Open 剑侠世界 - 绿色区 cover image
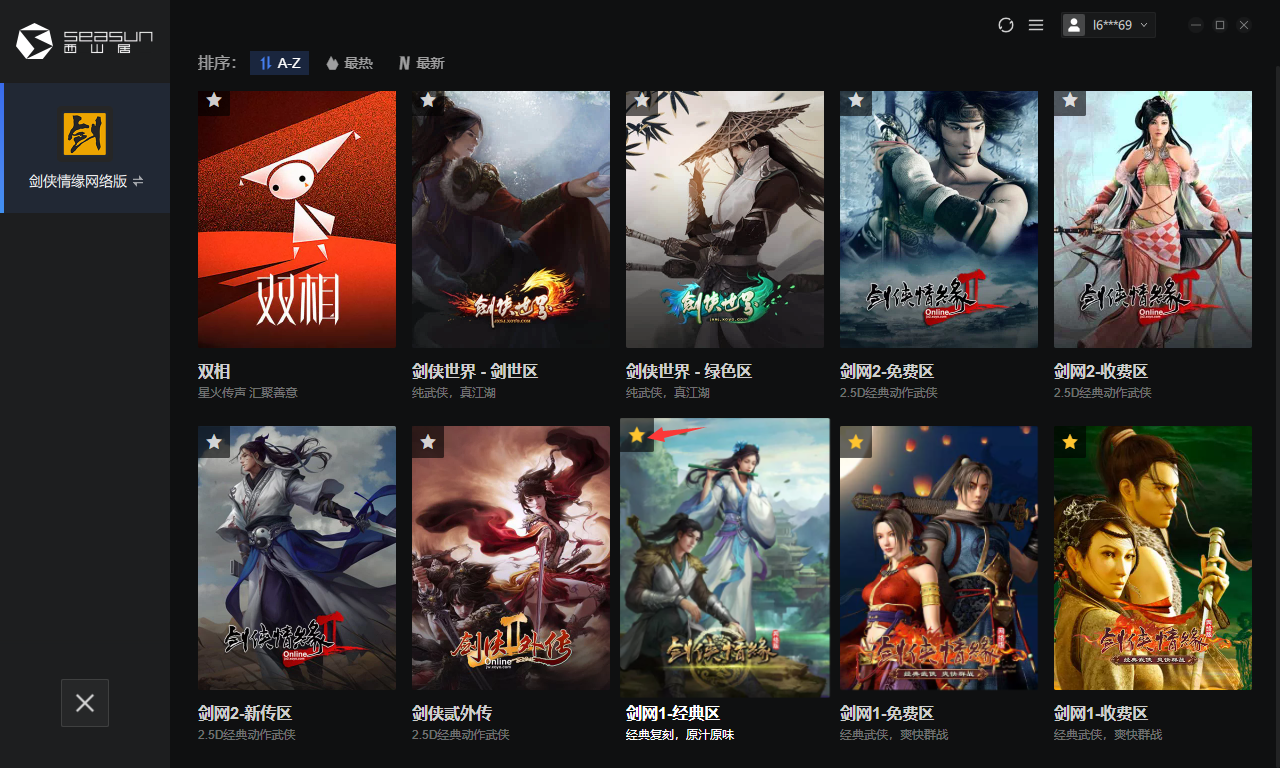Image resolution: width=1280 pixels, height=768 pixels. coord(725,219)
